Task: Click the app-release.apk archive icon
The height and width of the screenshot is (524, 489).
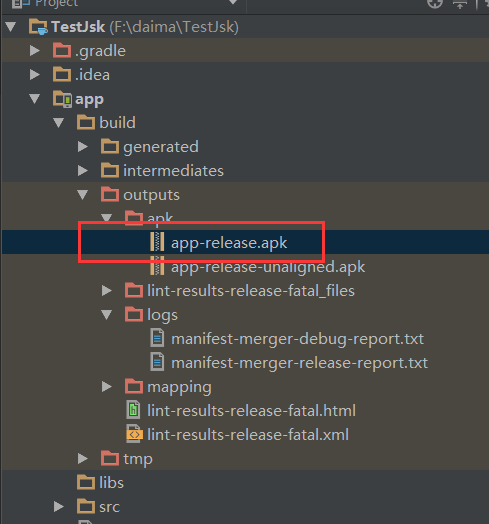Action: pos(157,242)
